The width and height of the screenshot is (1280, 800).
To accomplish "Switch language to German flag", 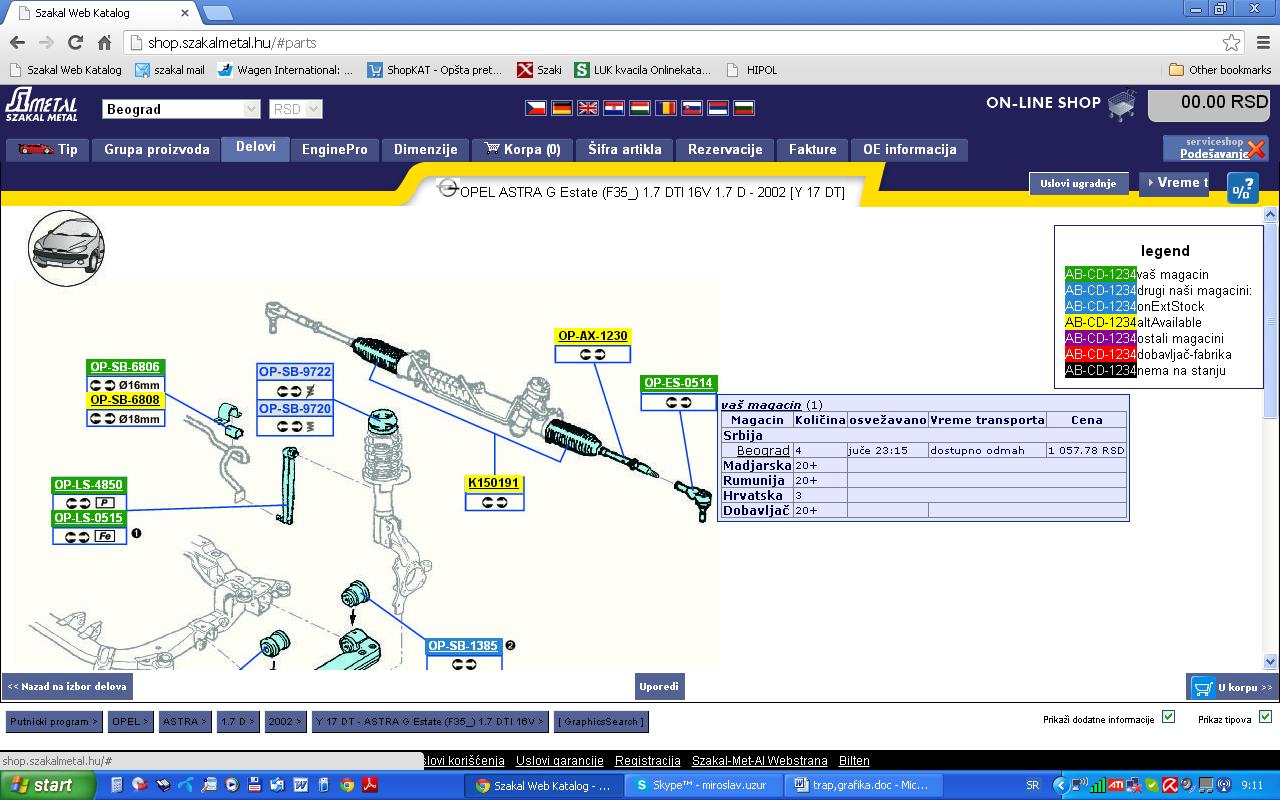I will [562, 107].
